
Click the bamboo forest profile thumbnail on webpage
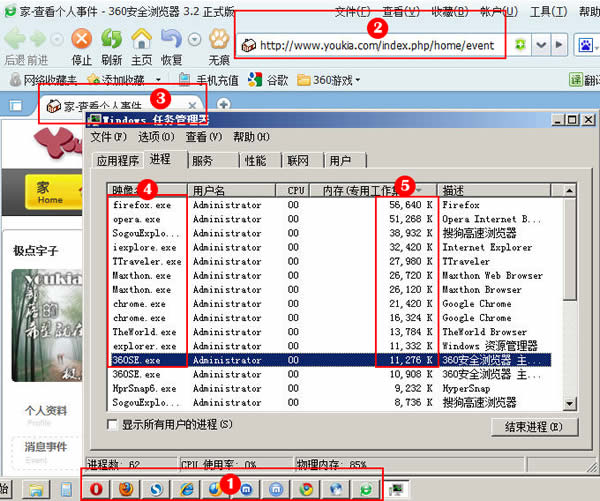[x=47, y=325]
